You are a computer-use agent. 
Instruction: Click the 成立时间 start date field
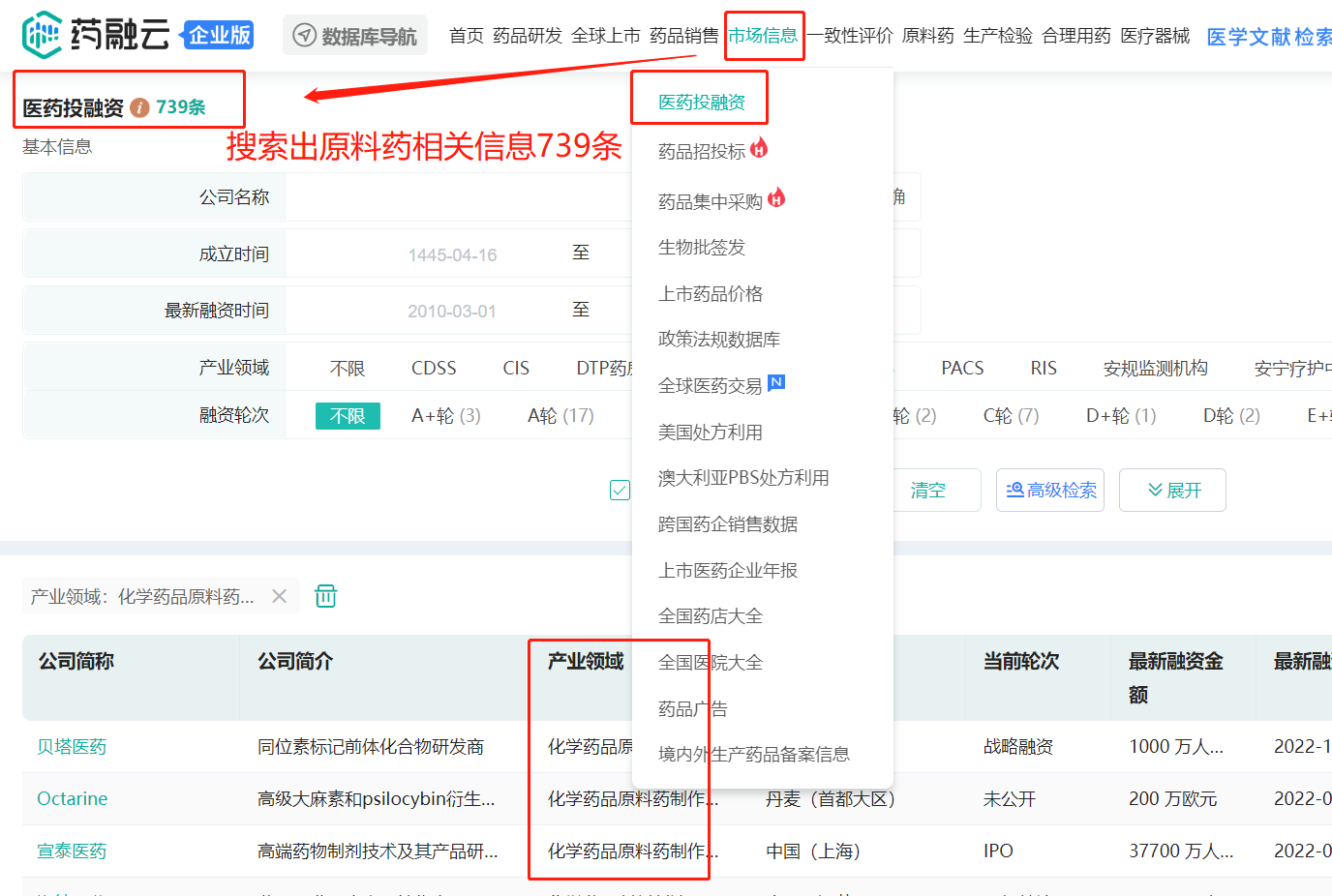point(452,254)
